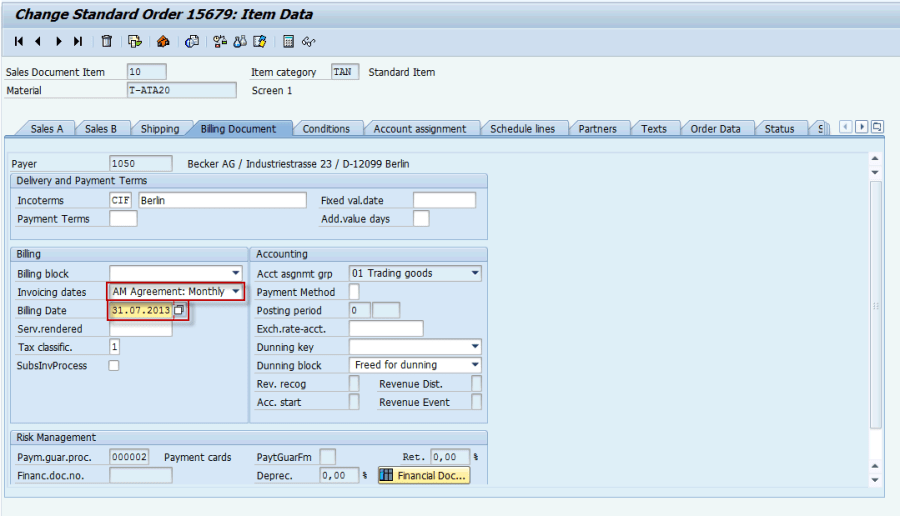Open the Acct asgnmt grp dropdown
This screenshot has height=516, width=900.
tap(475, 273)
